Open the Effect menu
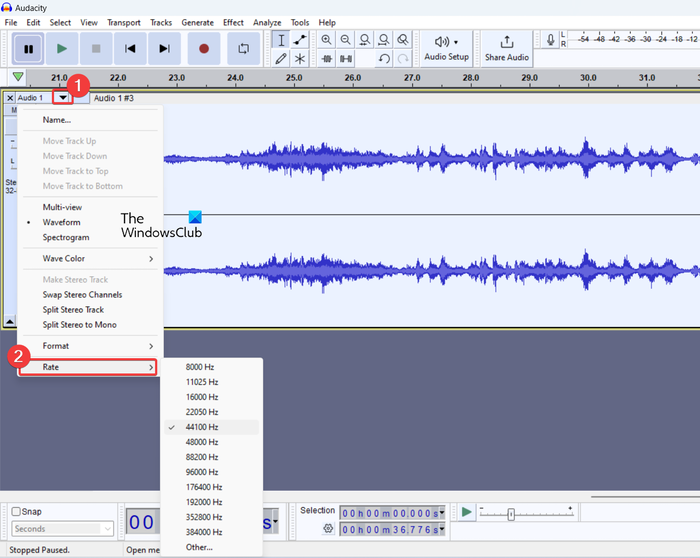This screenshot has width=700, height=558. pos(233,22)
